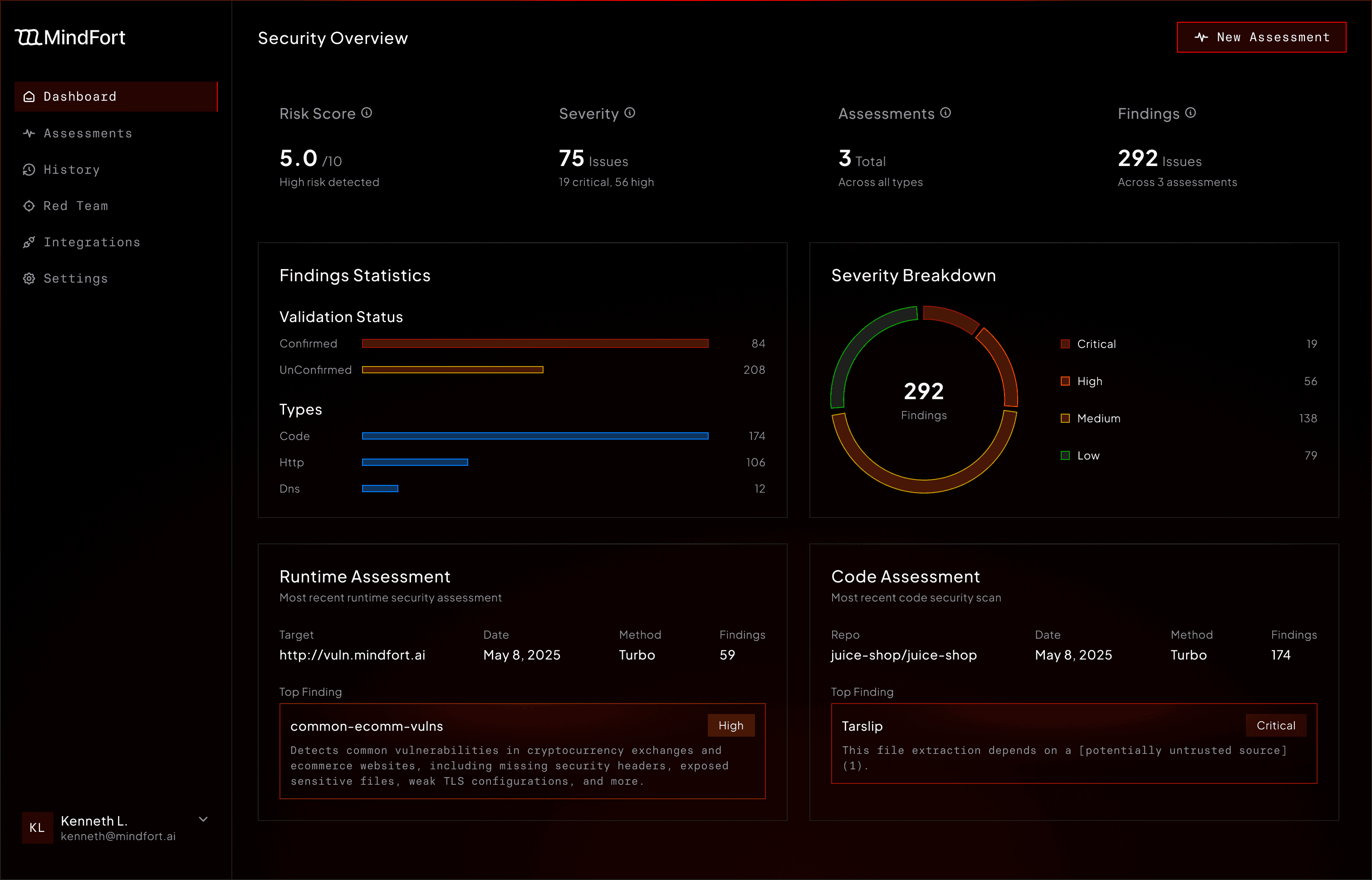Click the '3 Total' assessments value
This screenshot has width=1372, height=880.
(862, 159)
